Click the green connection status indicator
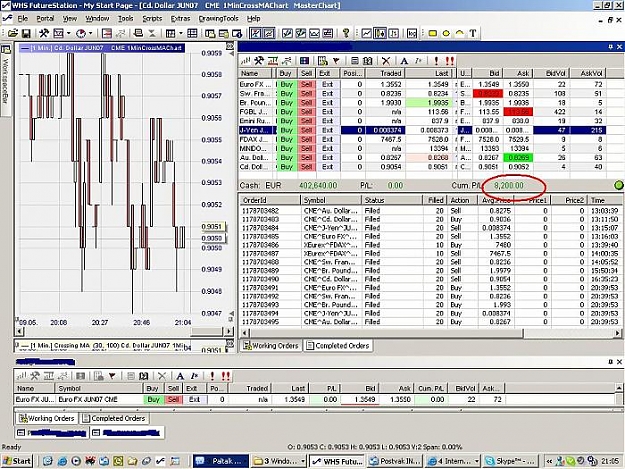 coord(618,185)
